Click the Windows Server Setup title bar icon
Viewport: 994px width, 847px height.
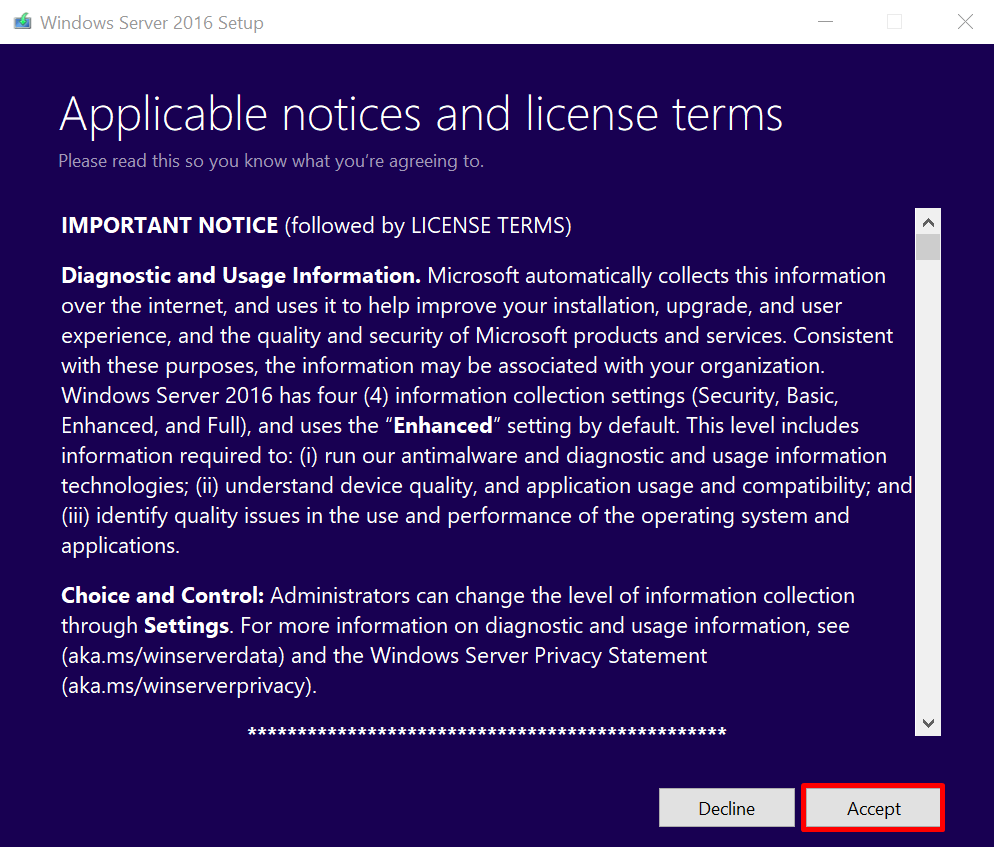22,22
